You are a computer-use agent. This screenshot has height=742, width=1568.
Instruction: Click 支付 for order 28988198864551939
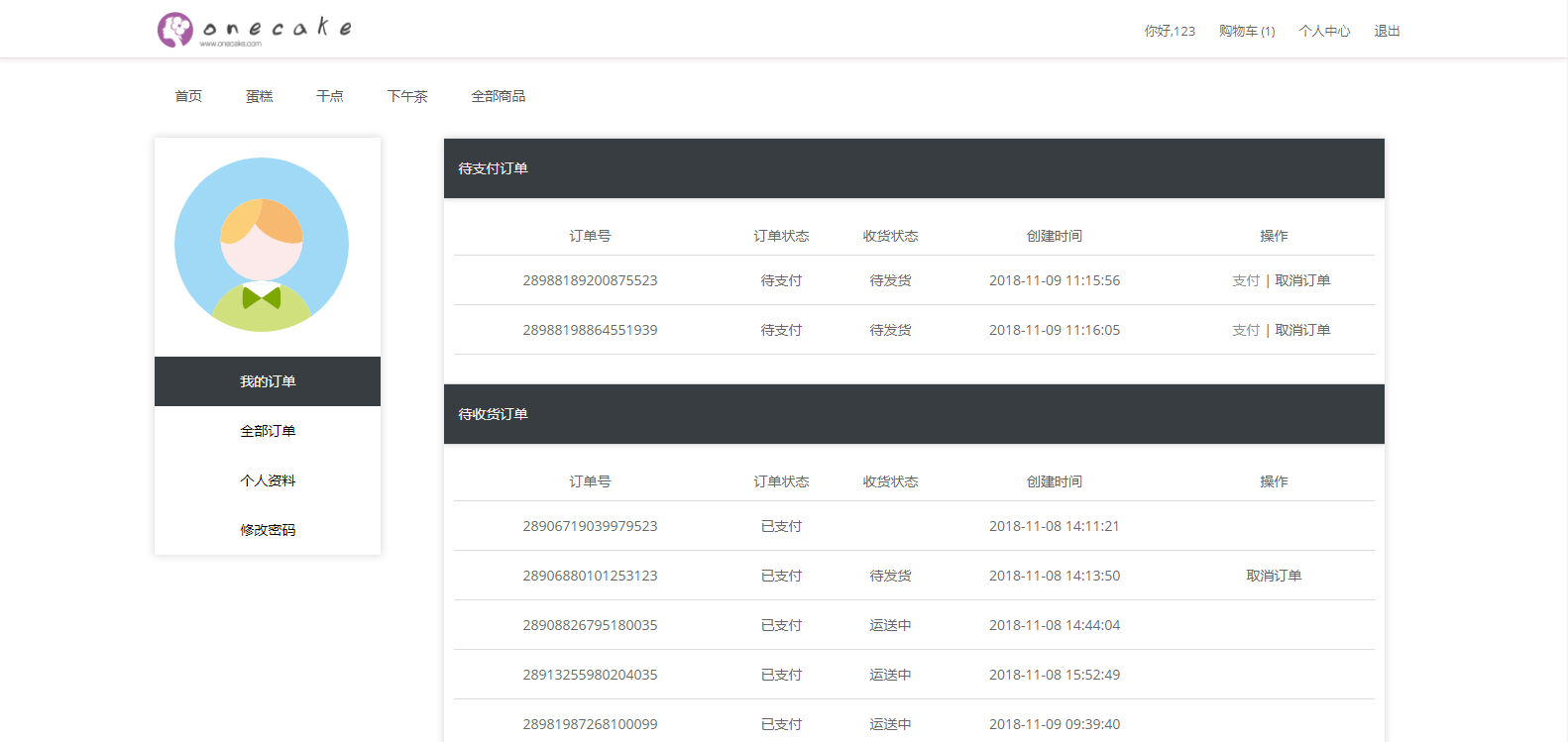tap(1246, 330)
